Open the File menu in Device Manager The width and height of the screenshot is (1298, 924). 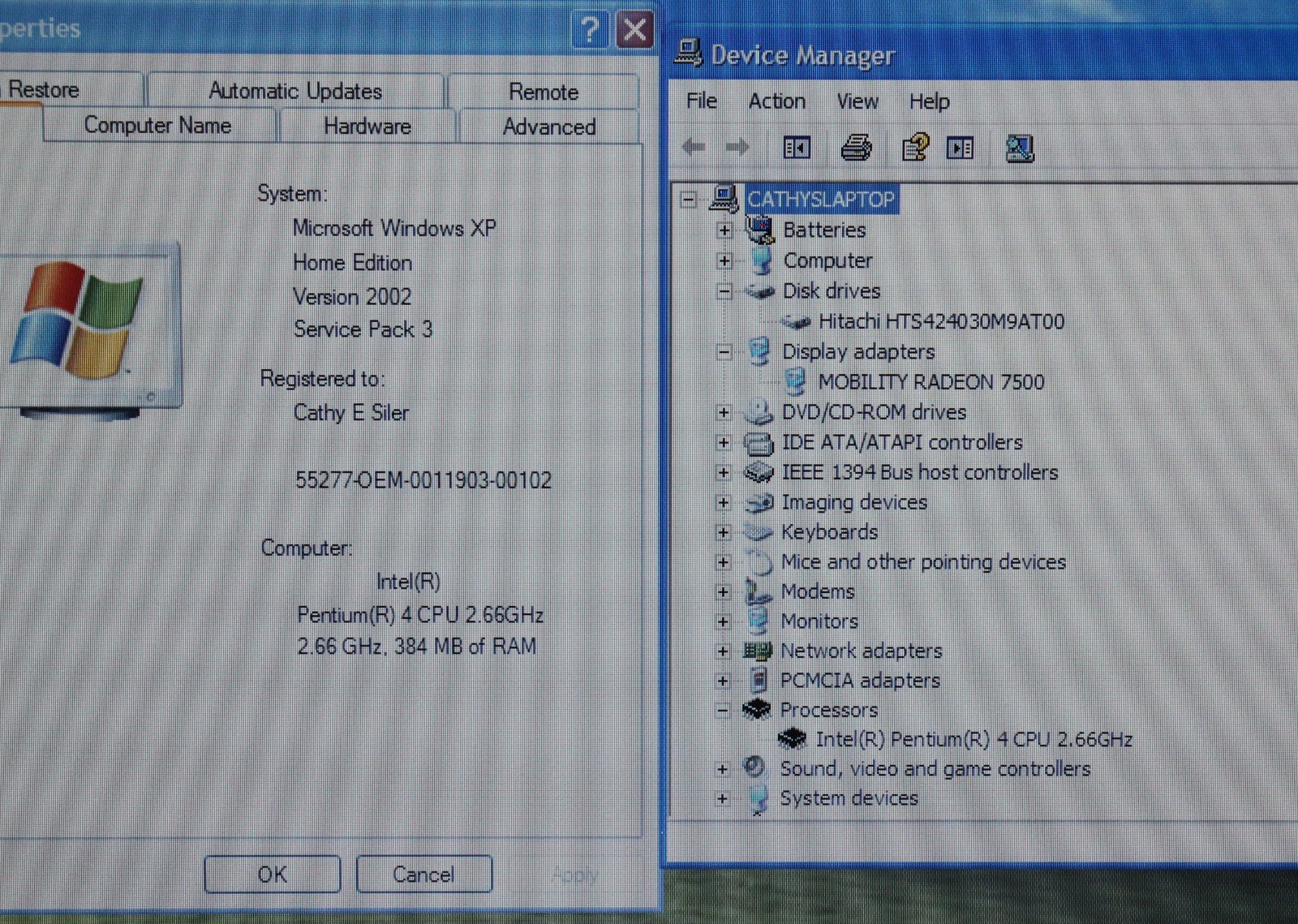pos(702,101)
